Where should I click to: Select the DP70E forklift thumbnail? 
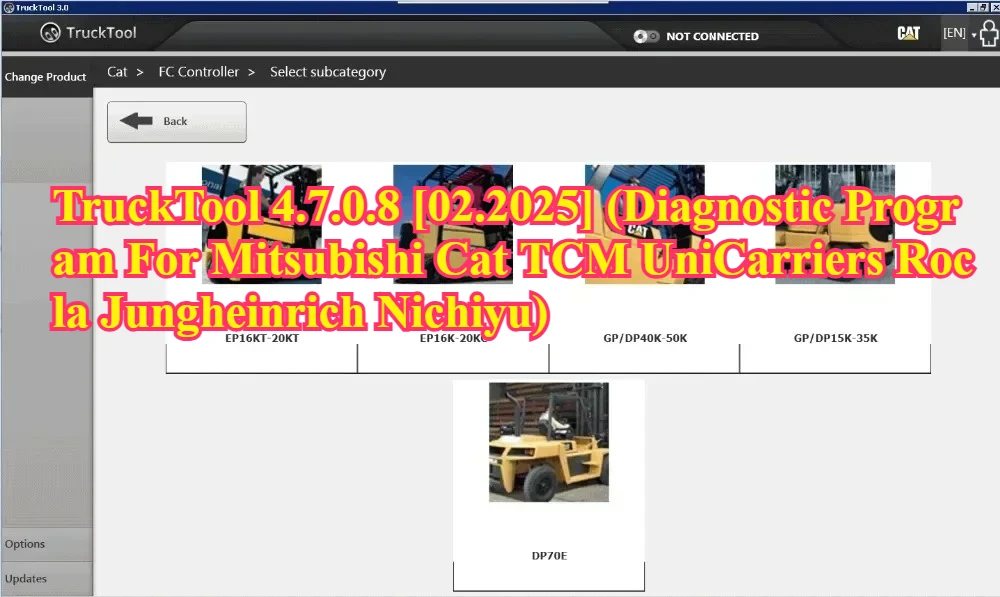[x=548, y=442]
